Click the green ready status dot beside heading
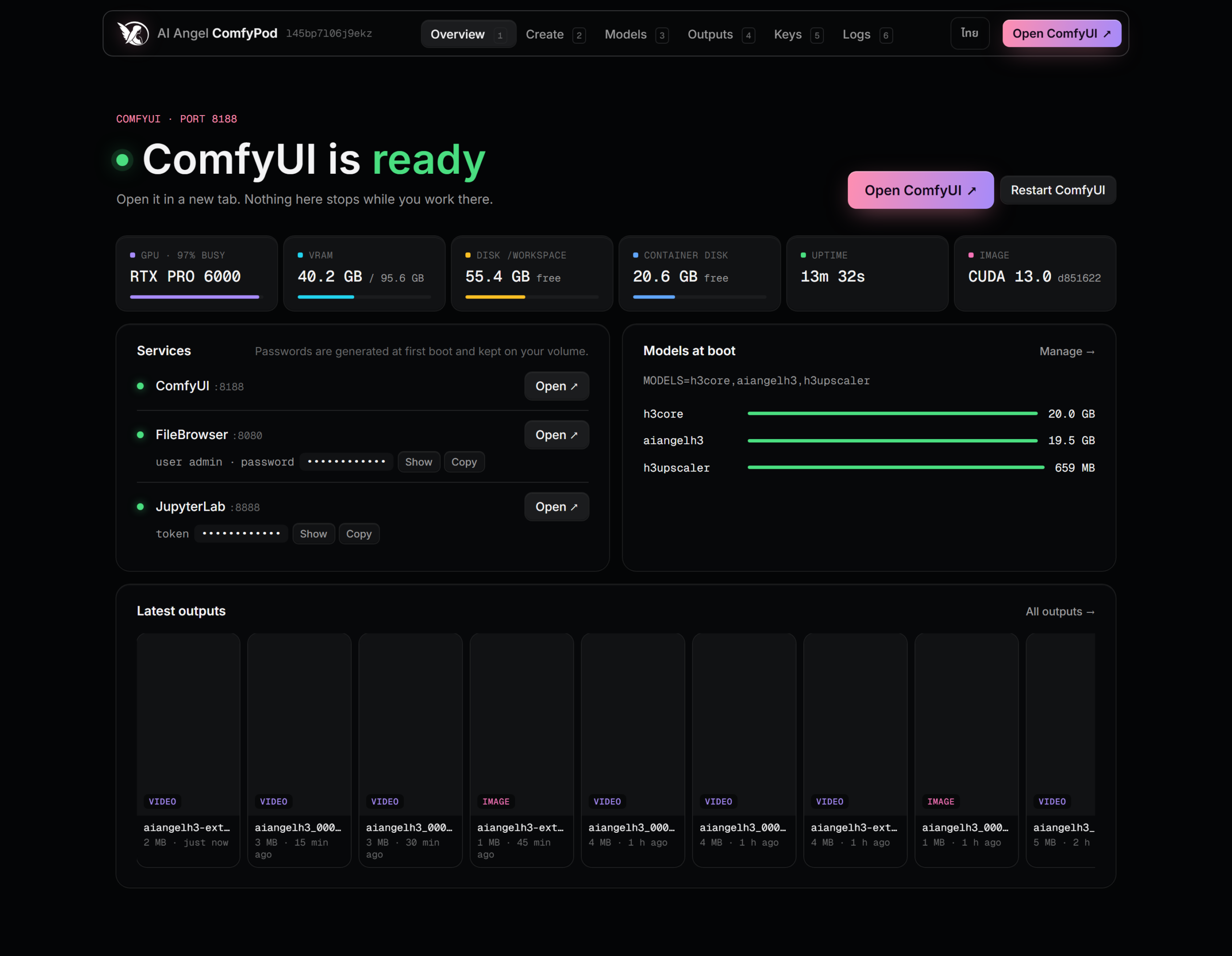 pyautogui.click(x=122, y=160)
